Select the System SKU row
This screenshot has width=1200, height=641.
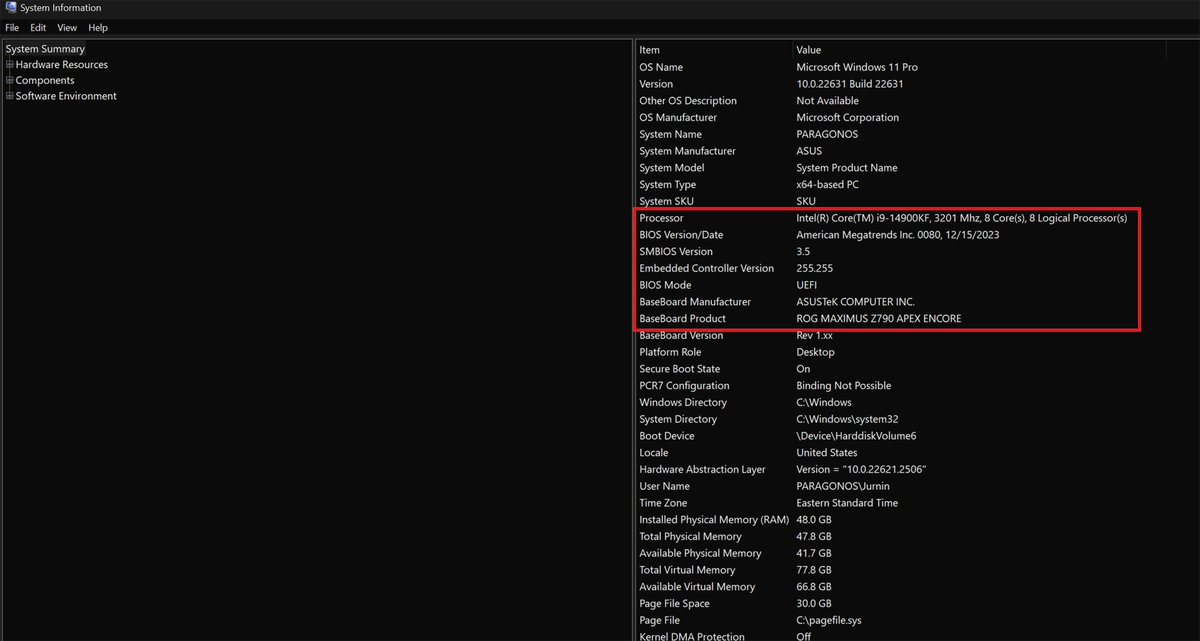tap(665, 202)
